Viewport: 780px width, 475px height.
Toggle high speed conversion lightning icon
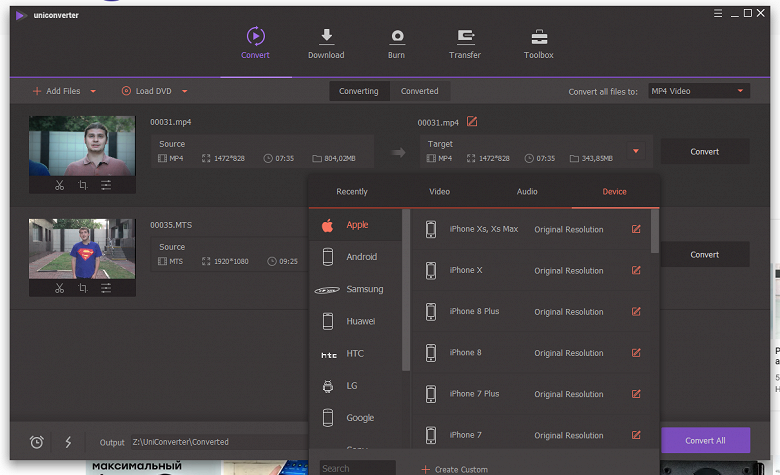point(68,442)
